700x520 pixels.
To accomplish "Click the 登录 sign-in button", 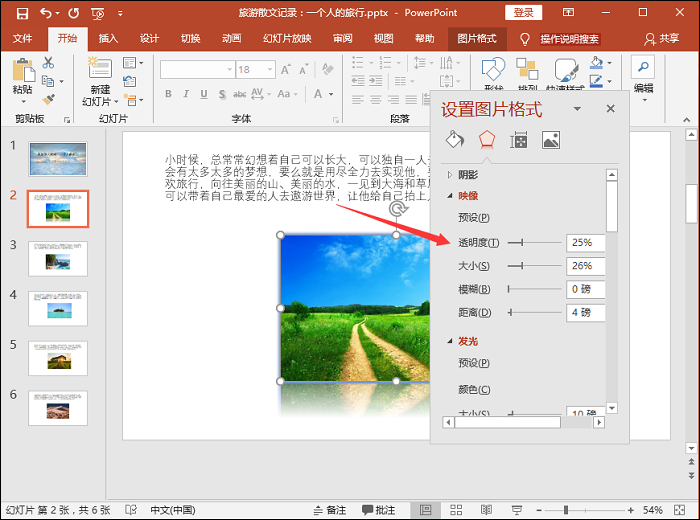I will [x=524, y=12].
